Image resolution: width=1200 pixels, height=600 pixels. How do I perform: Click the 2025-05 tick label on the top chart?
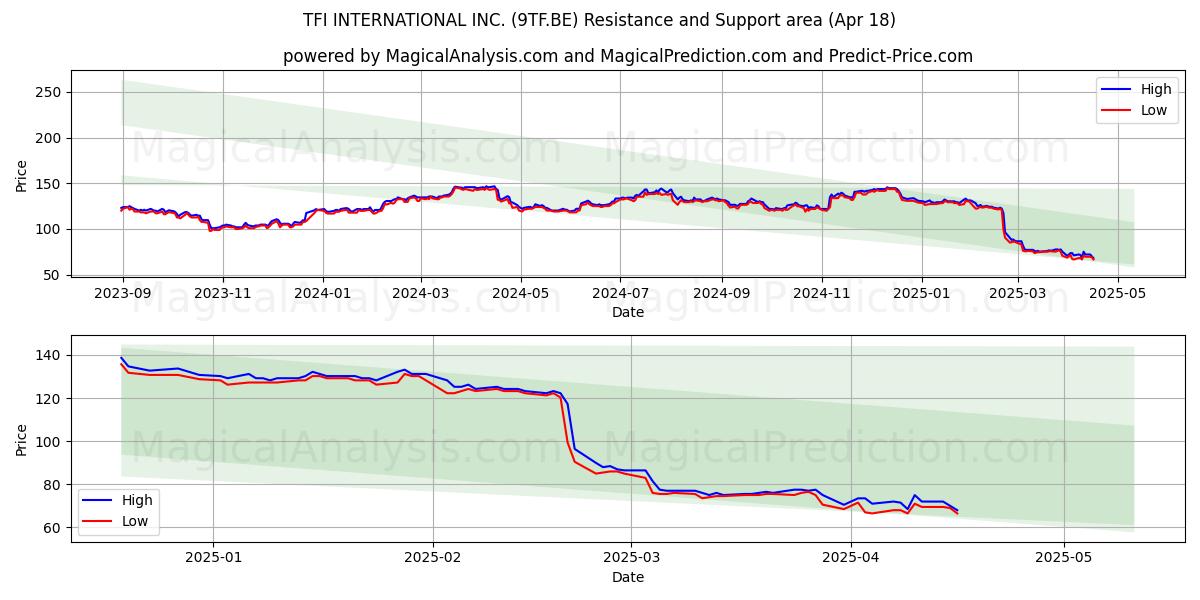coord(1117,295)
